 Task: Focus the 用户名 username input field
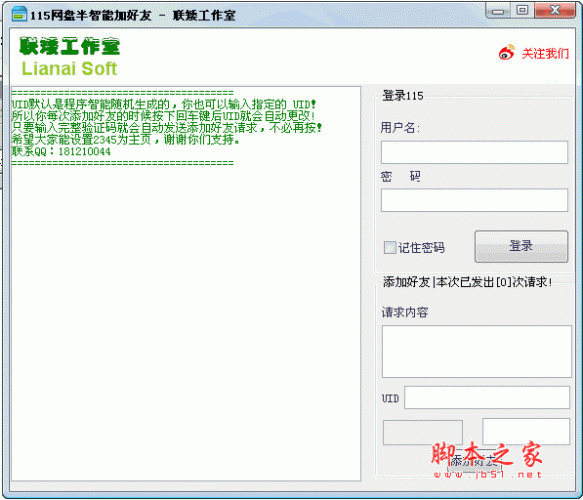[474, 152]
